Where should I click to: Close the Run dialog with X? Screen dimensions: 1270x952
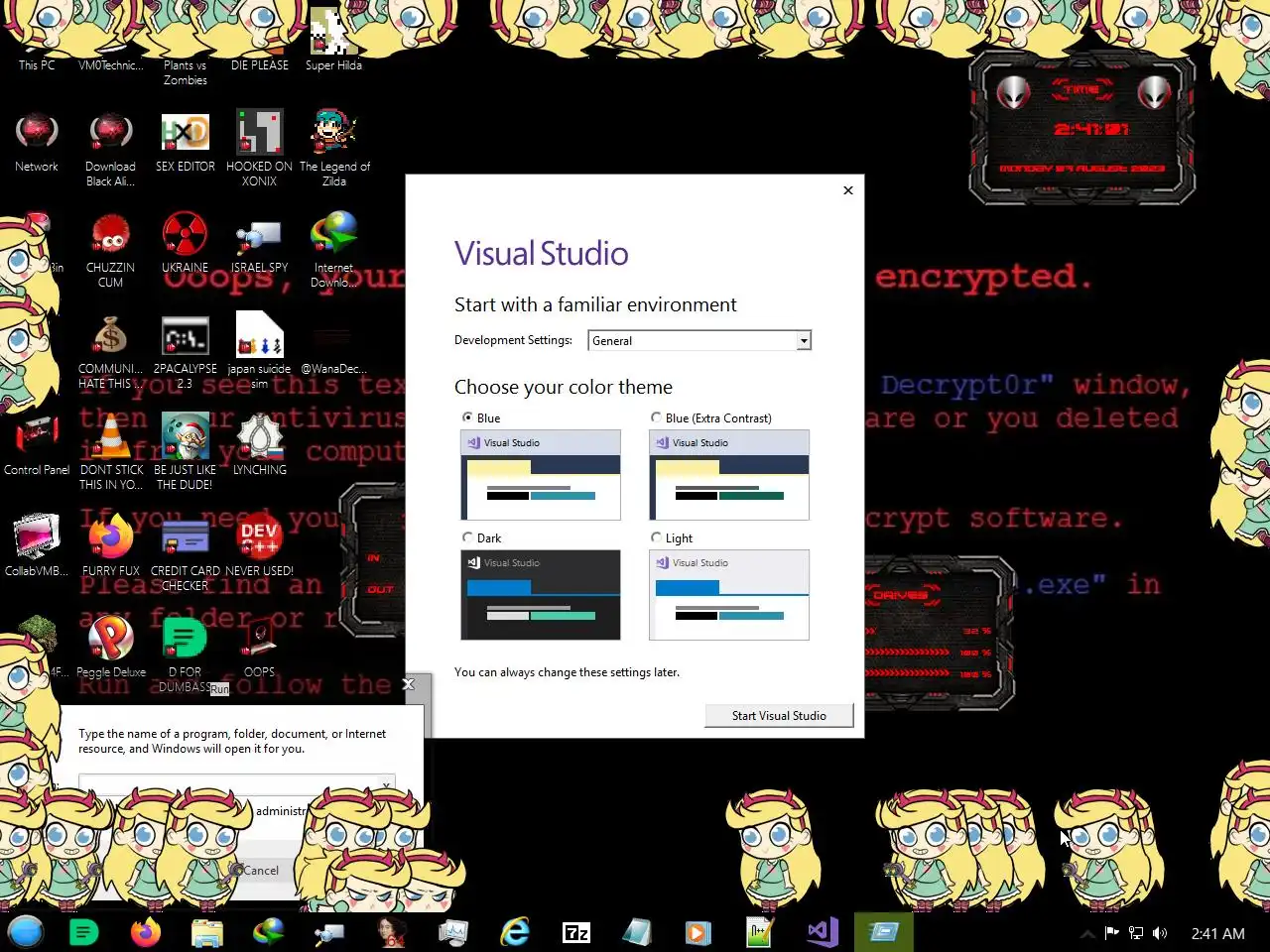[408, 684]
